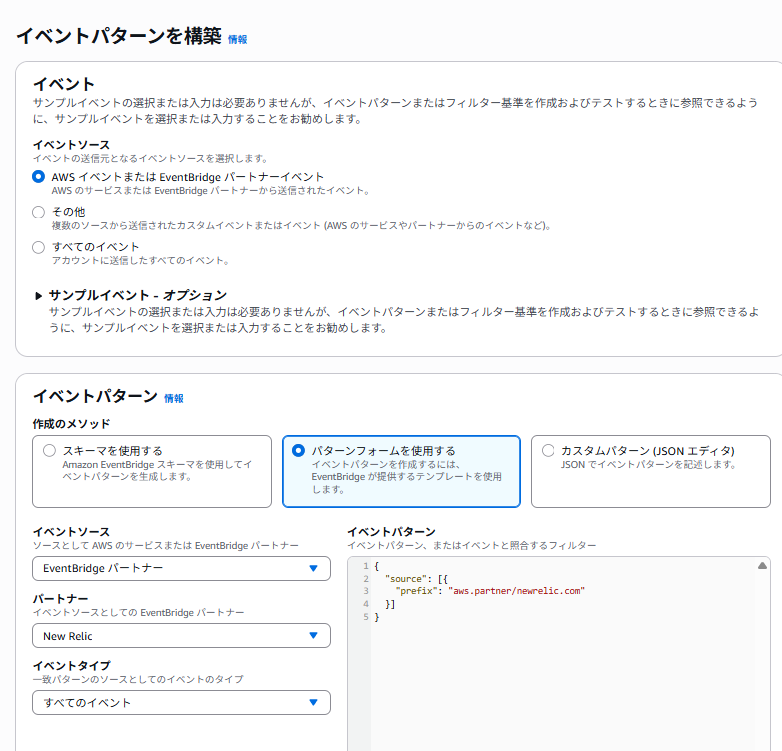Select スキーマを使用する method option
782x751 pixels.
pyautogui.click(x=50, y=451)
